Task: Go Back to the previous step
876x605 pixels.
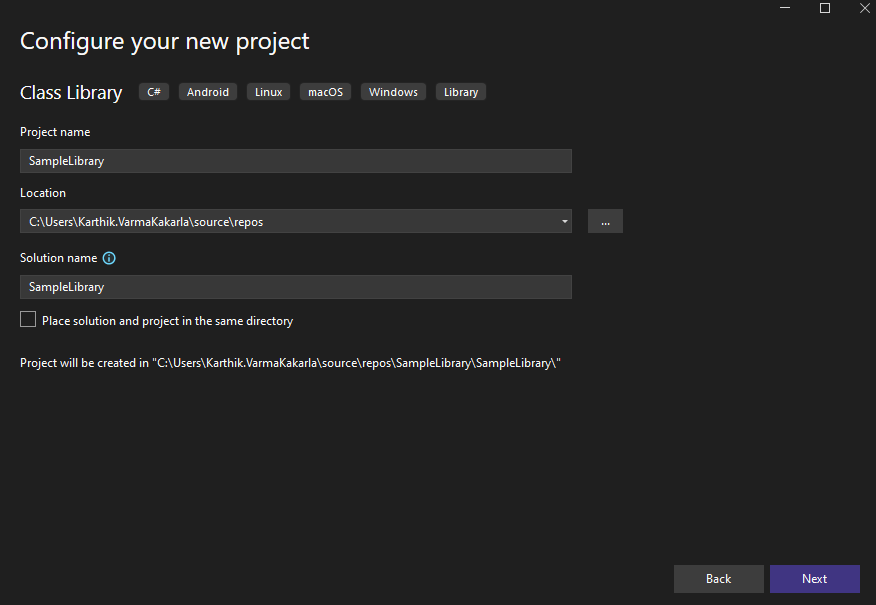Action: [718, 579]
